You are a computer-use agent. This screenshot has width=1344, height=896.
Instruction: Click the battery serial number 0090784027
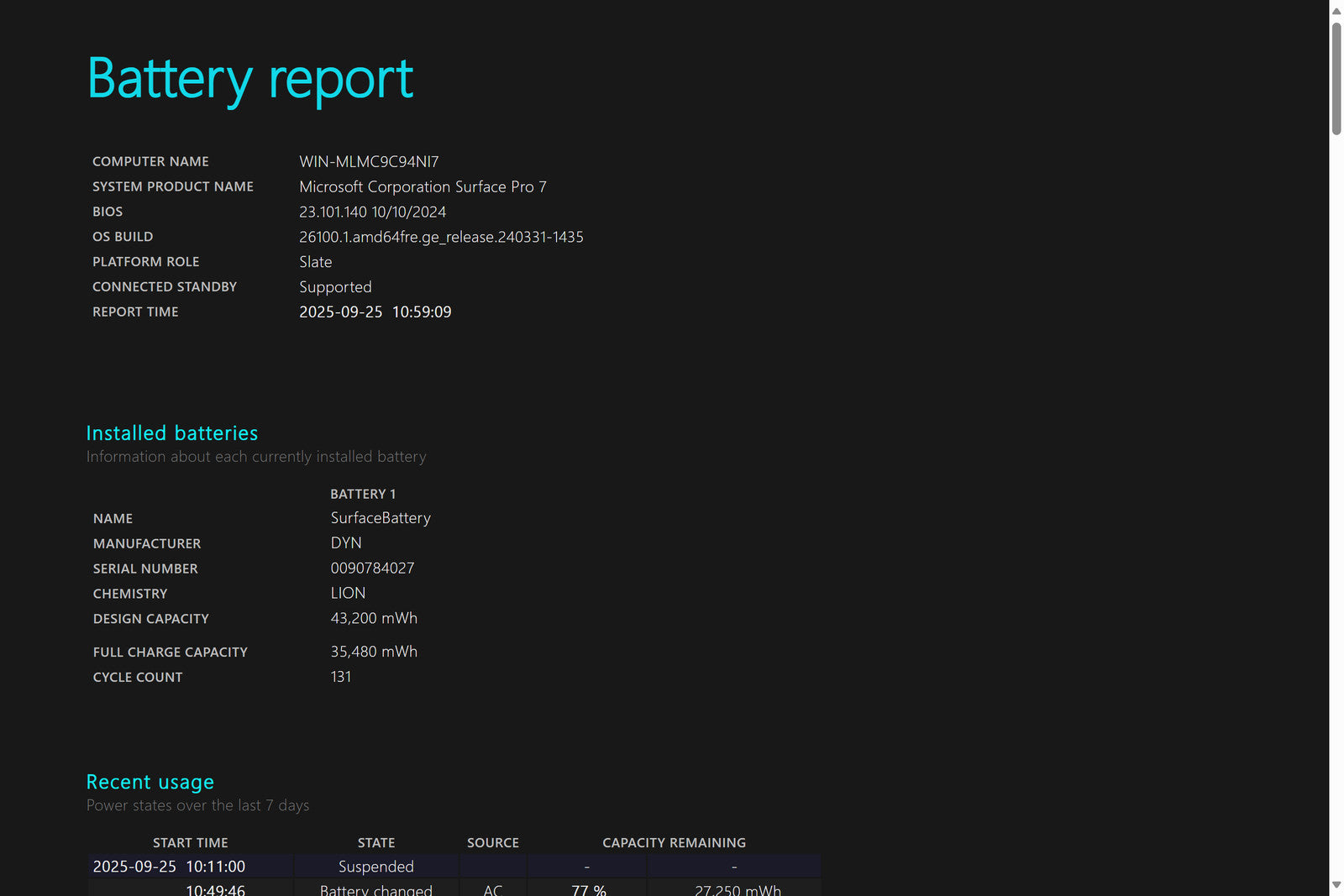coord(372,569)
